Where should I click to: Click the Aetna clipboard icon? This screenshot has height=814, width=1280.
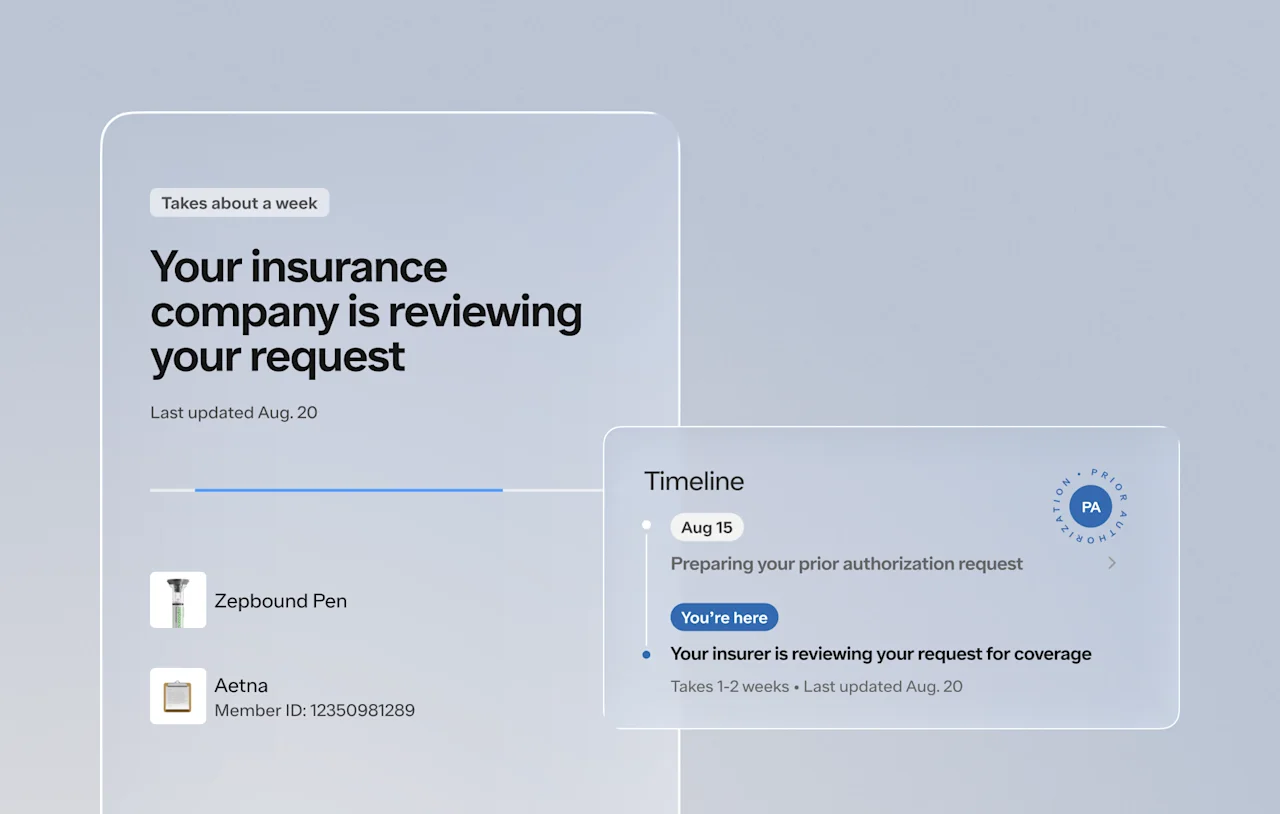pyautogui.click(x=178, y=696)
